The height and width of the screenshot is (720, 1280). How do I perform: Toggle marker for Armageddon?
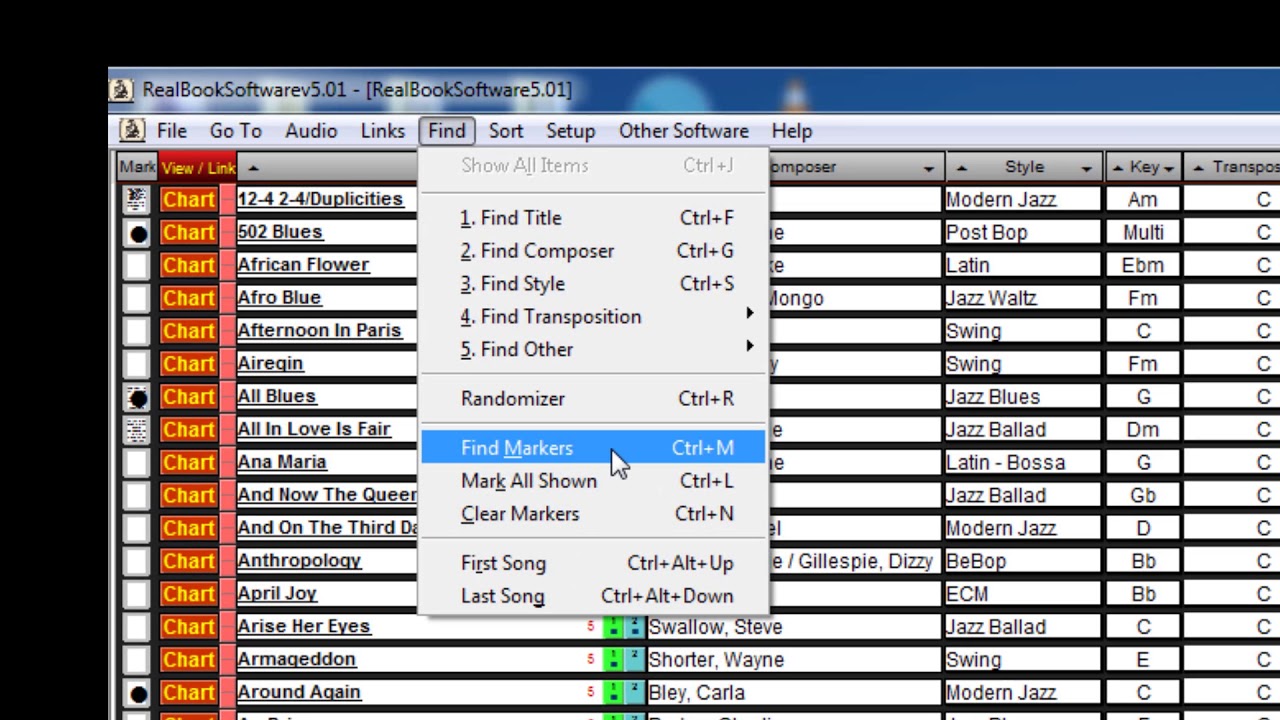(x=137, y=660)
